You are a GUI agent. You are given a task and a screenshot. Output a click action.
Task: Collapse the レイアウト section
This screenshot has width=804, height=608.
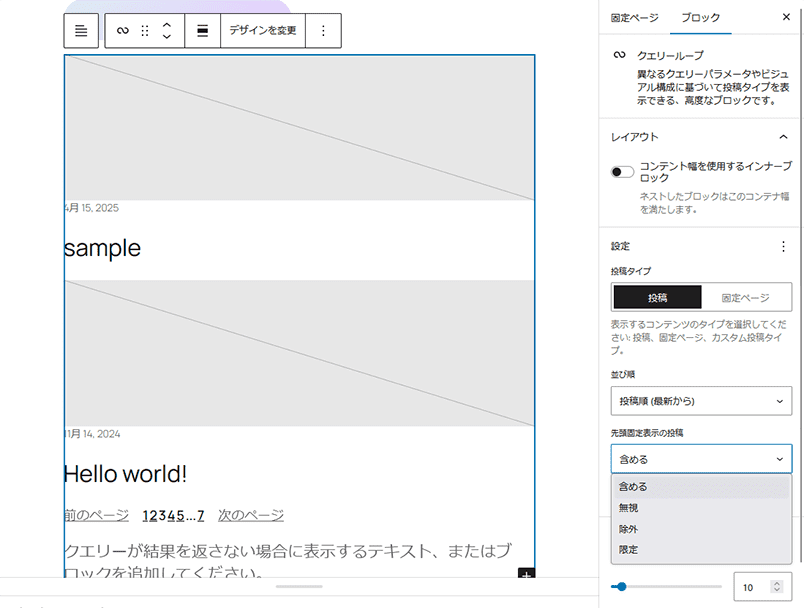click(783, 137)
